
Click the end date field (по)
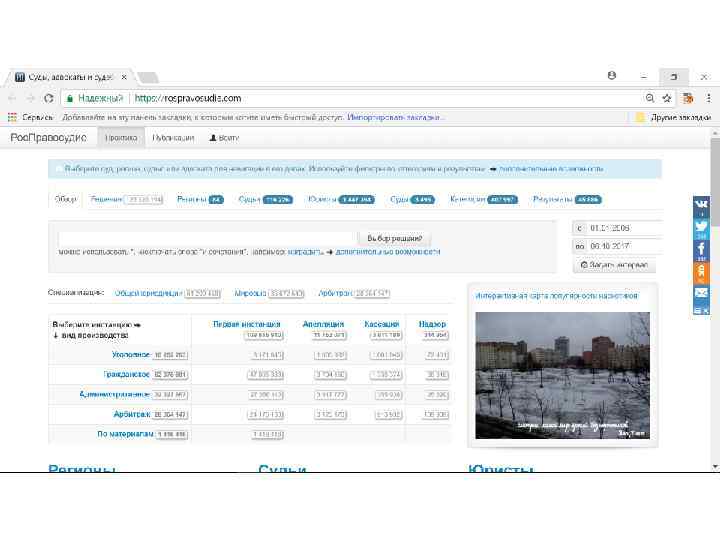click(x=625, y=247)
